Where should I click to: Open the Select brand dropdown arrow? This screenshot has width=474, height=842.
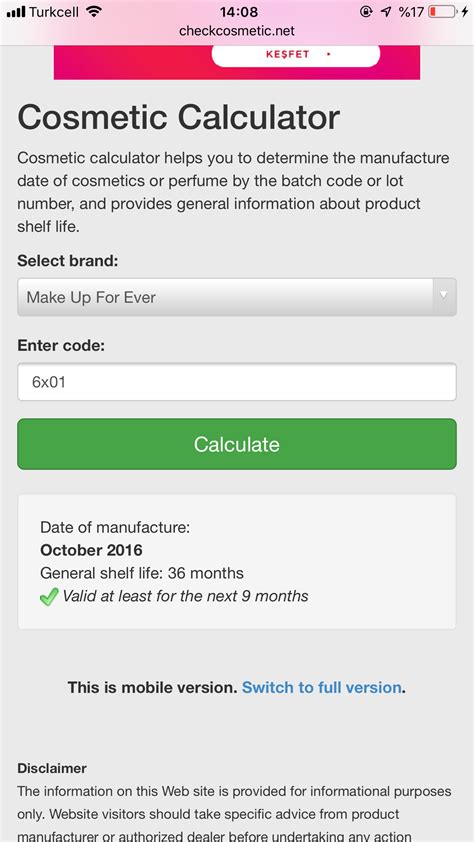[x=443, y=295]
